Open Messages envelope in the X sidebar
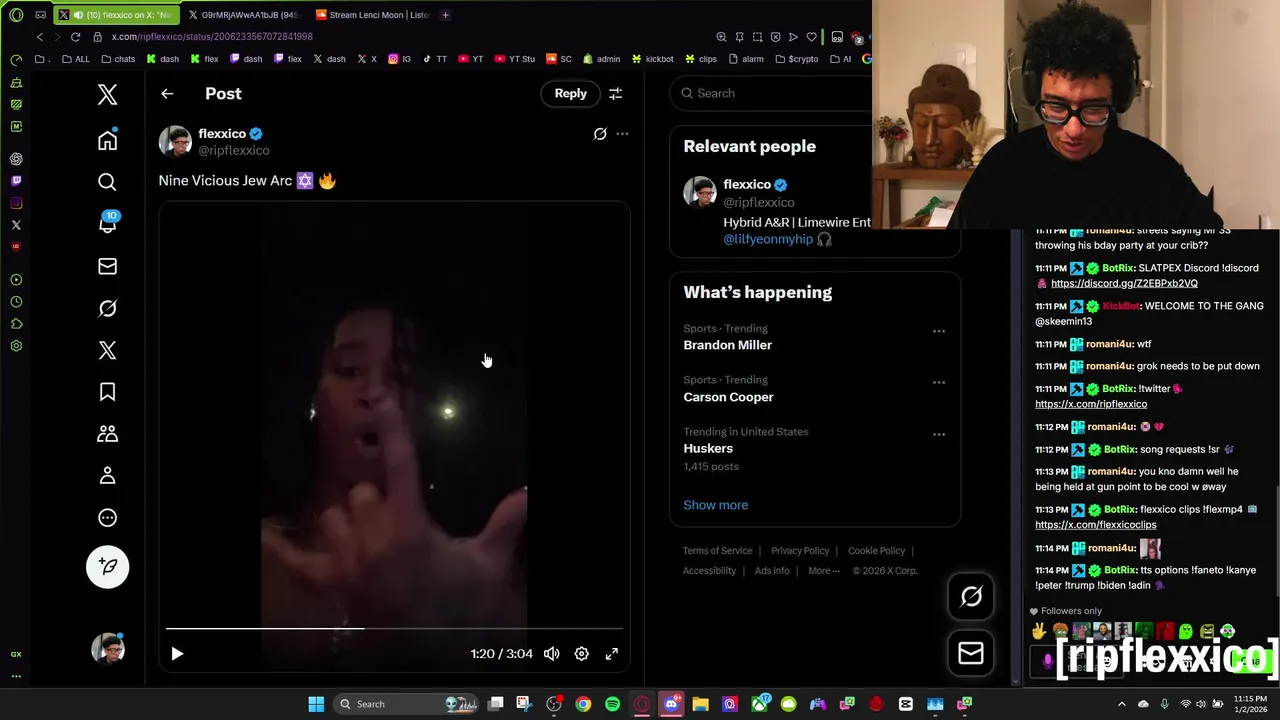The width and height of the screenshot is (1280, 720). tap(107, 266)
